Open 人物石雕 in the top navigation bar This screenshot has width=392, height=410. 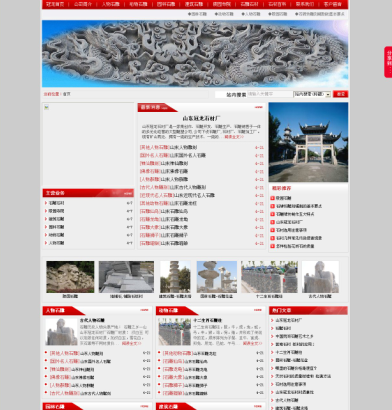tap(111, 4)
